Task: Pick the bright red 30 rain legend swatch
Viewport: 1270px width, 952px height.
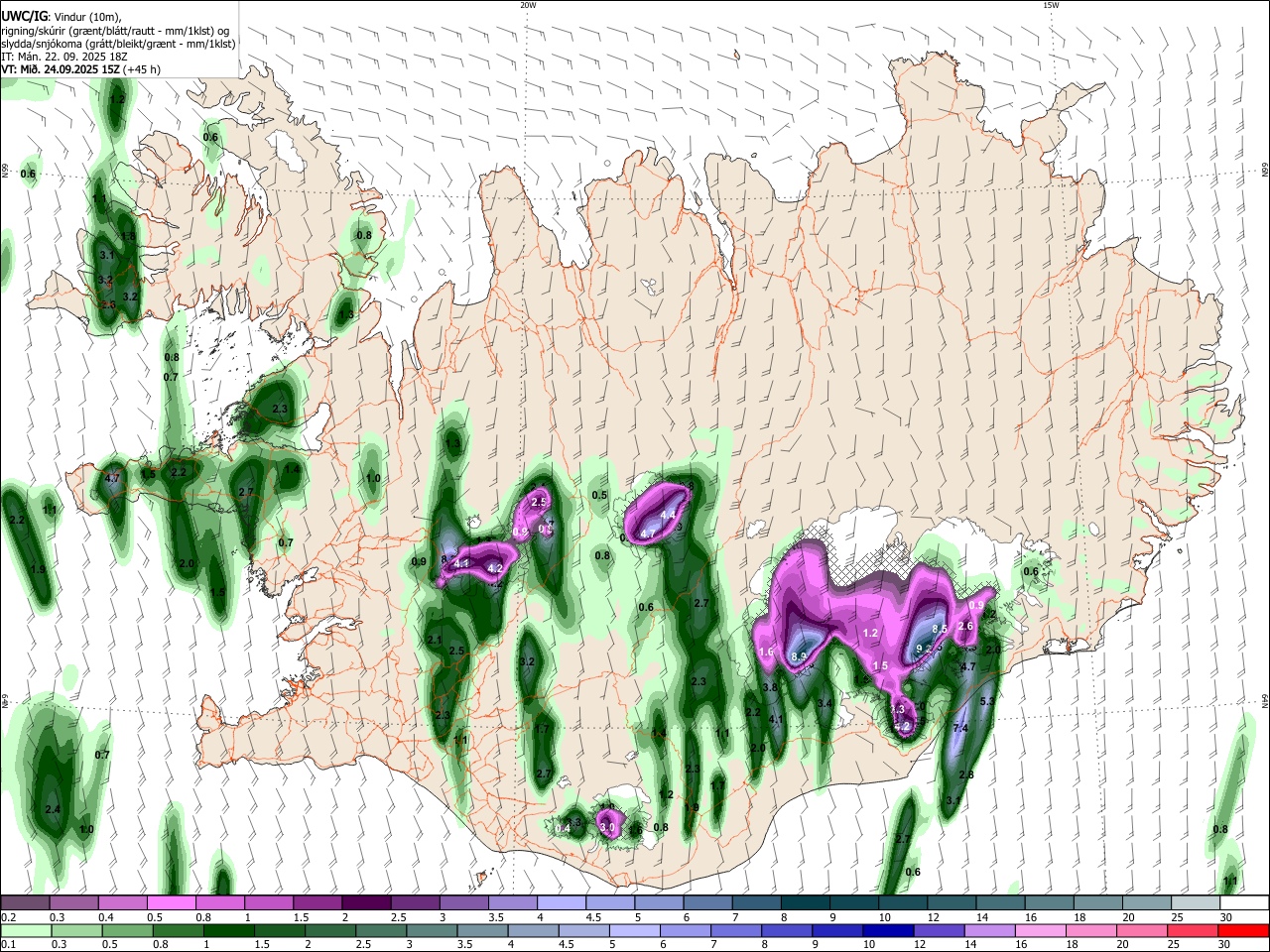Action: (x=1243, y=930)
